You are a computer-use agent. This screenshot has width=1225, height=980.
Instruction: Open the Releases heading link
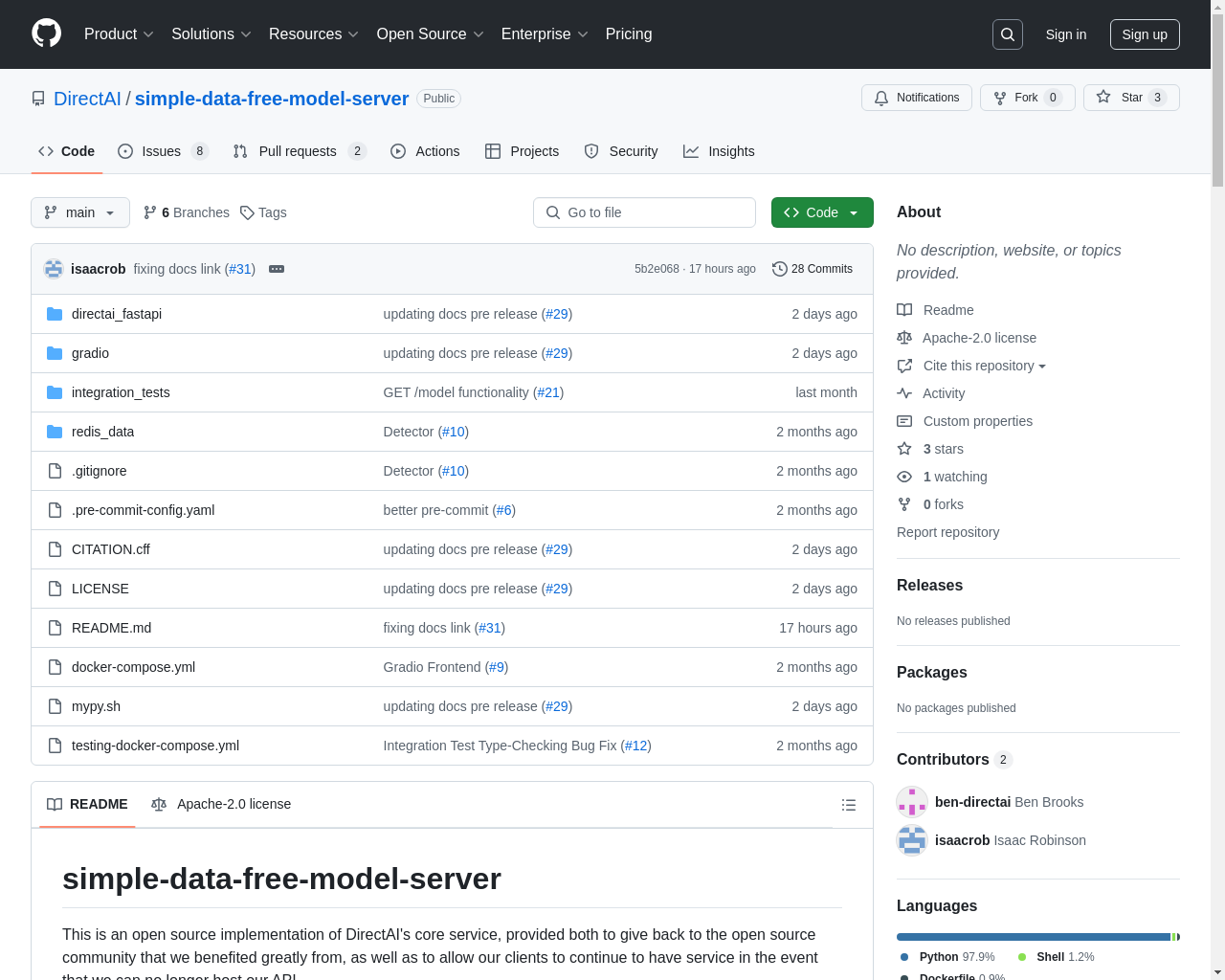(929, 585)
